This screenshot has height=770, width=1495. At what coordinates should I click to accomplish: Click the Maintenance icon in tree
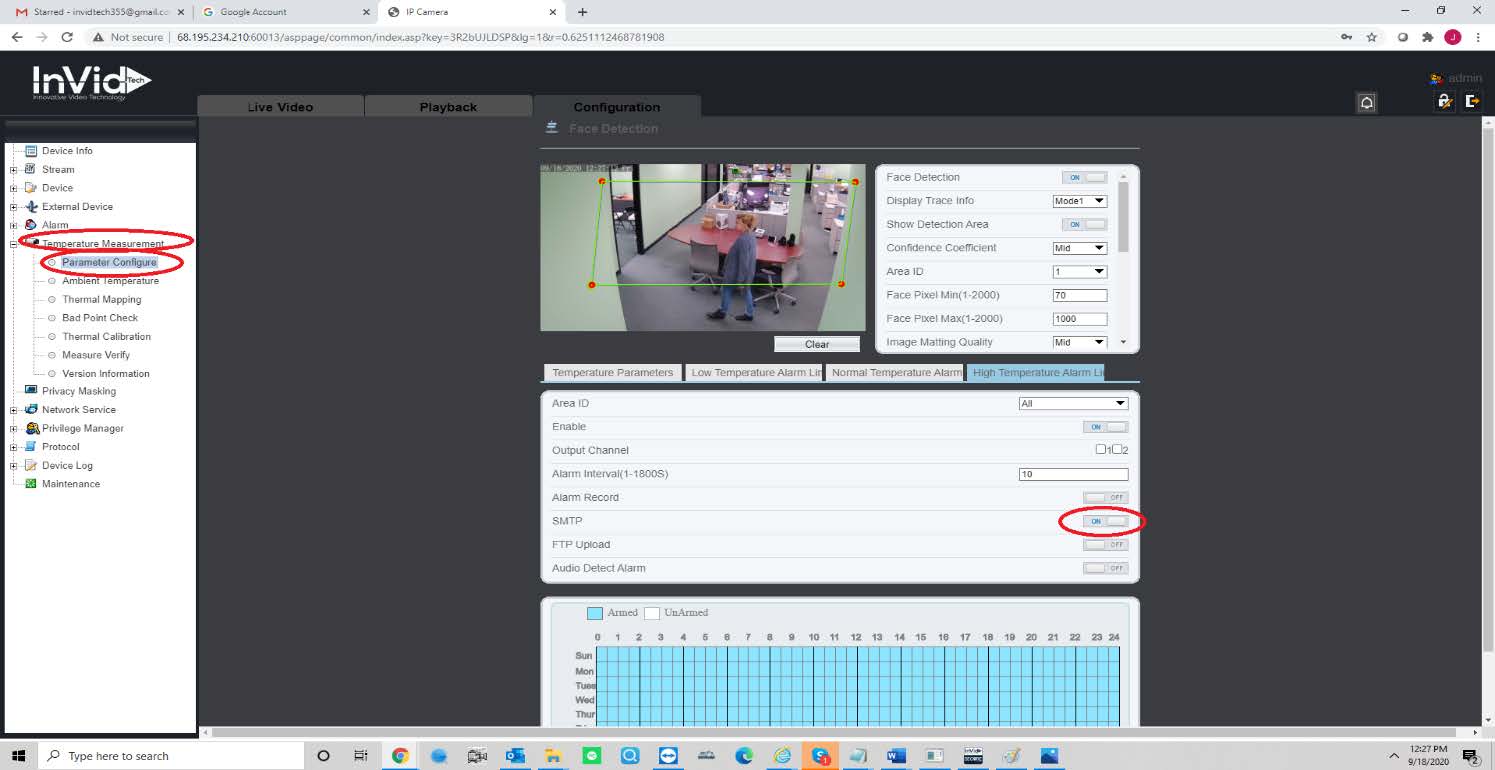coord(30,484)
